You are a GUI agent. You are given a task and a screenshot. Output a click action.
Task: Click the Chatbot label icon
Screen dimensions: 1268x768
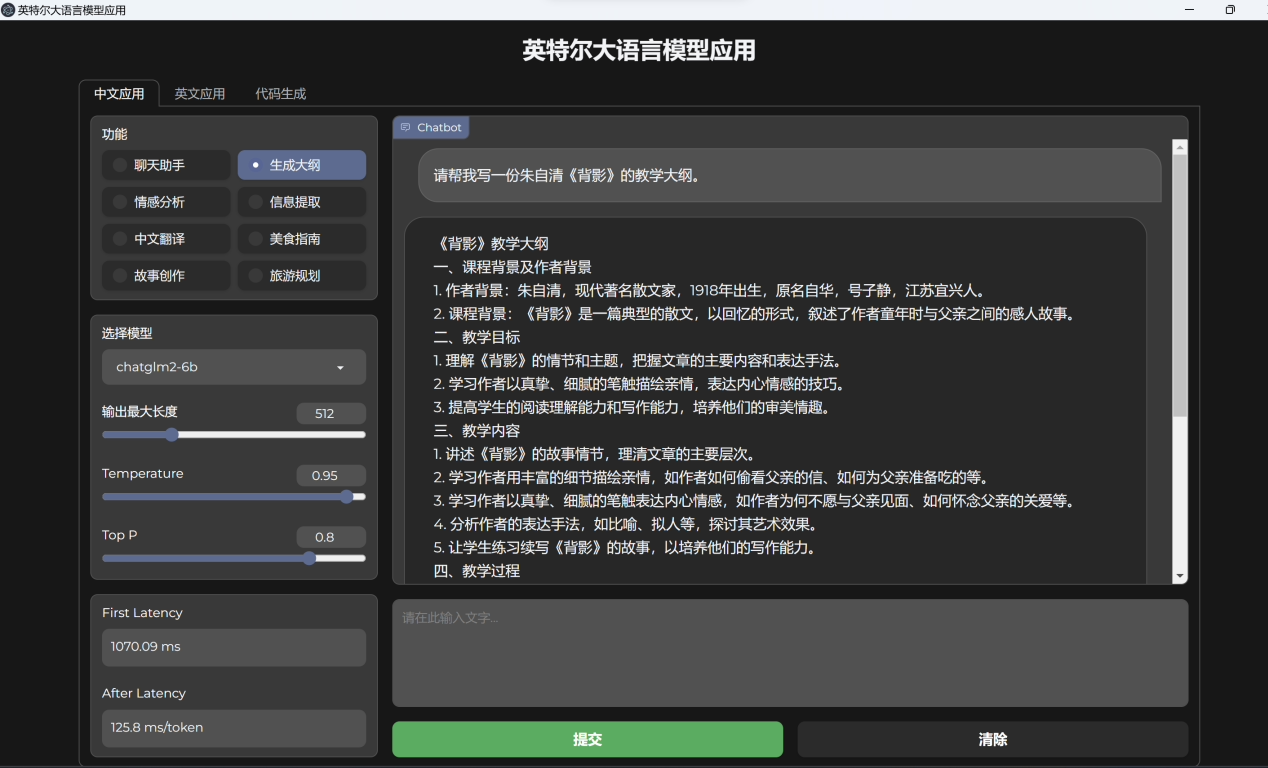point(406,128)
